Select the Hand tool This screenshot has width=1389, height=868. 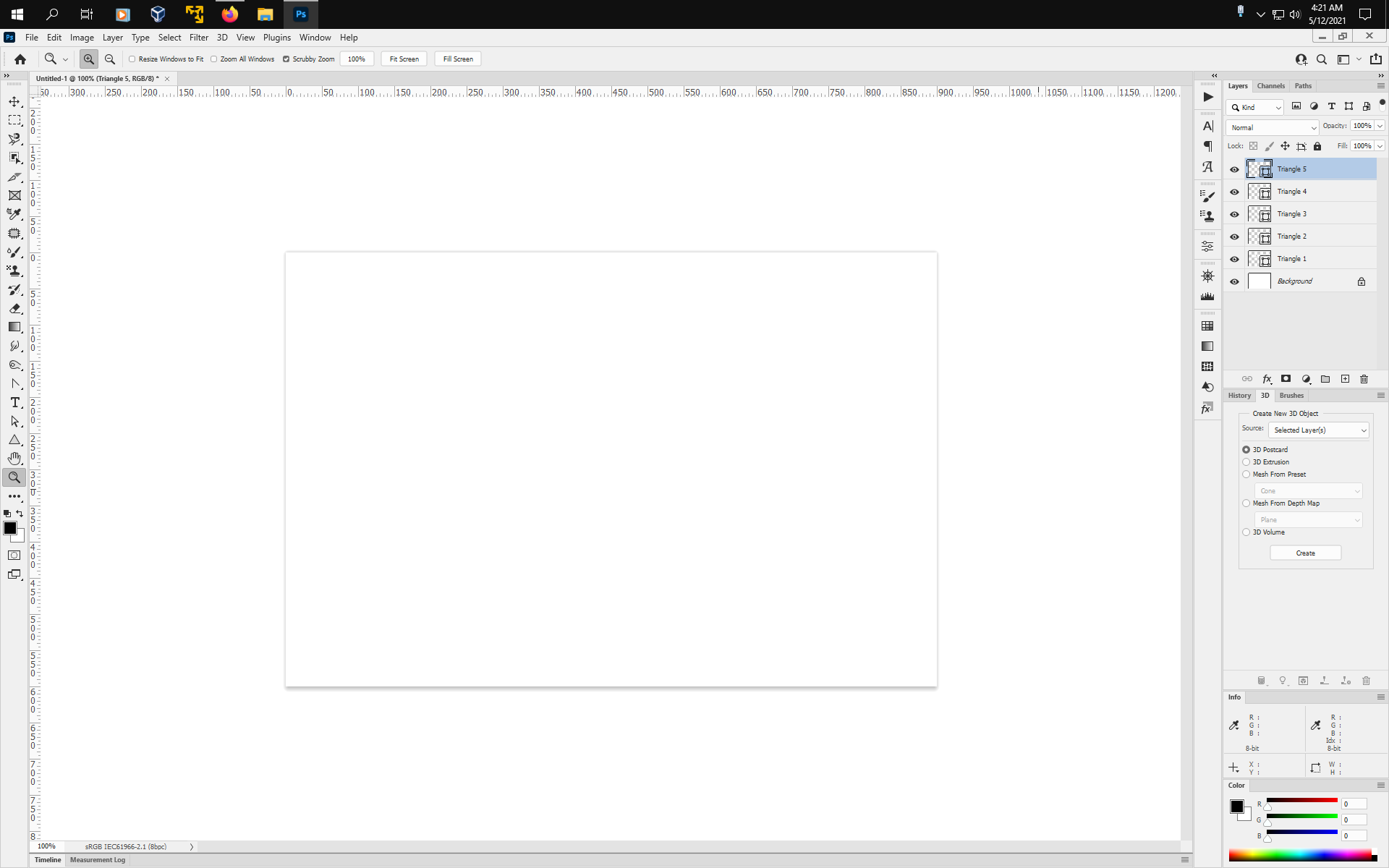(14, 458)
